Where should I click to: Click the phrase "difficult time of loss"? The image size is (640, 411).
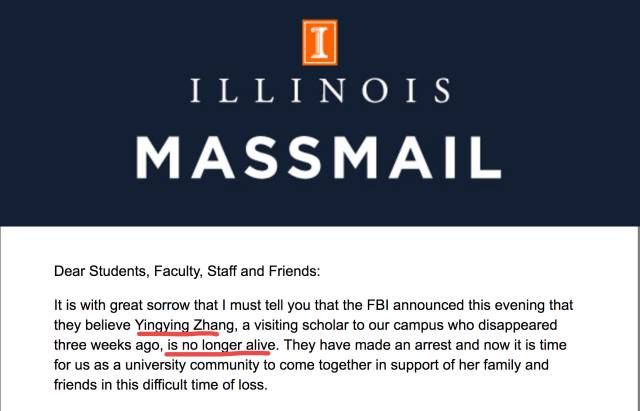[x=212, y=385]
